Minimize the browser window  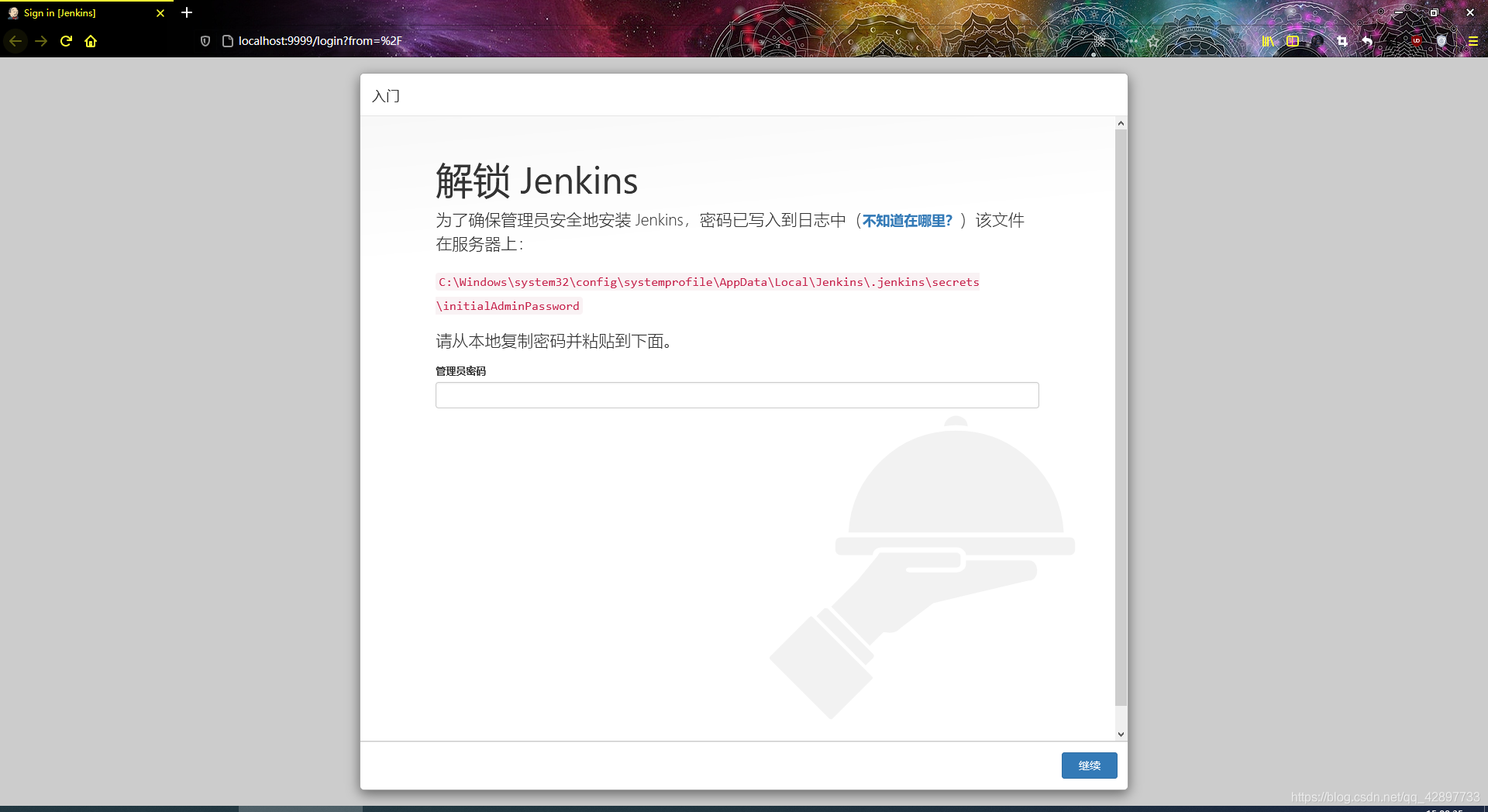(x=1399, y=12)
